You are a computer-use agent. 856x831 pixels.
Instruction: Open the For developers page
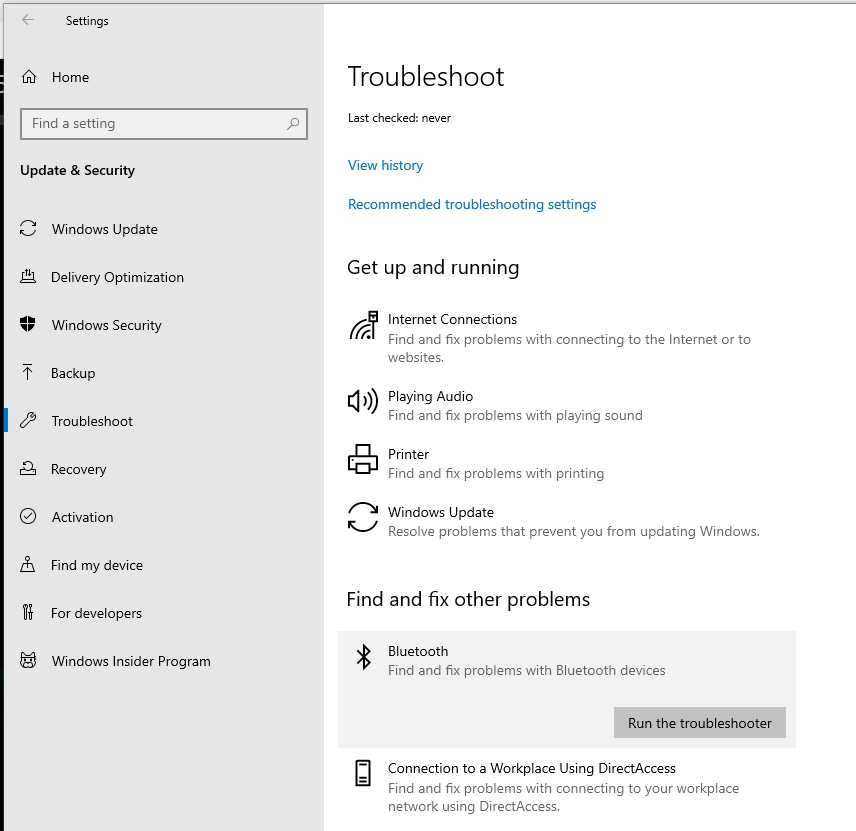pos(96,613)
